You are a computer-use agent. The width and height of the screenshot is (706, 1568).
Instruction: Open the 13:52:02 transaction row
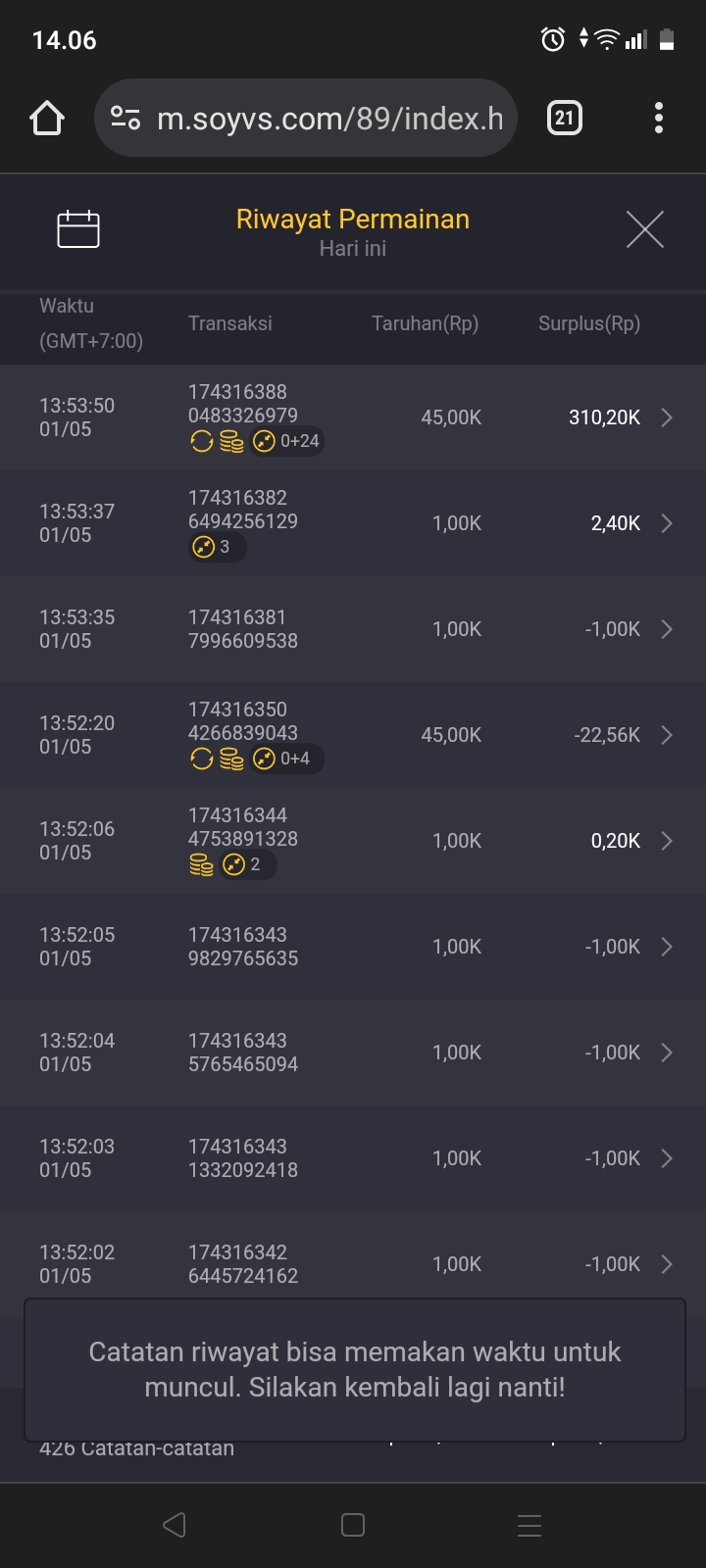coord(353,1264)
